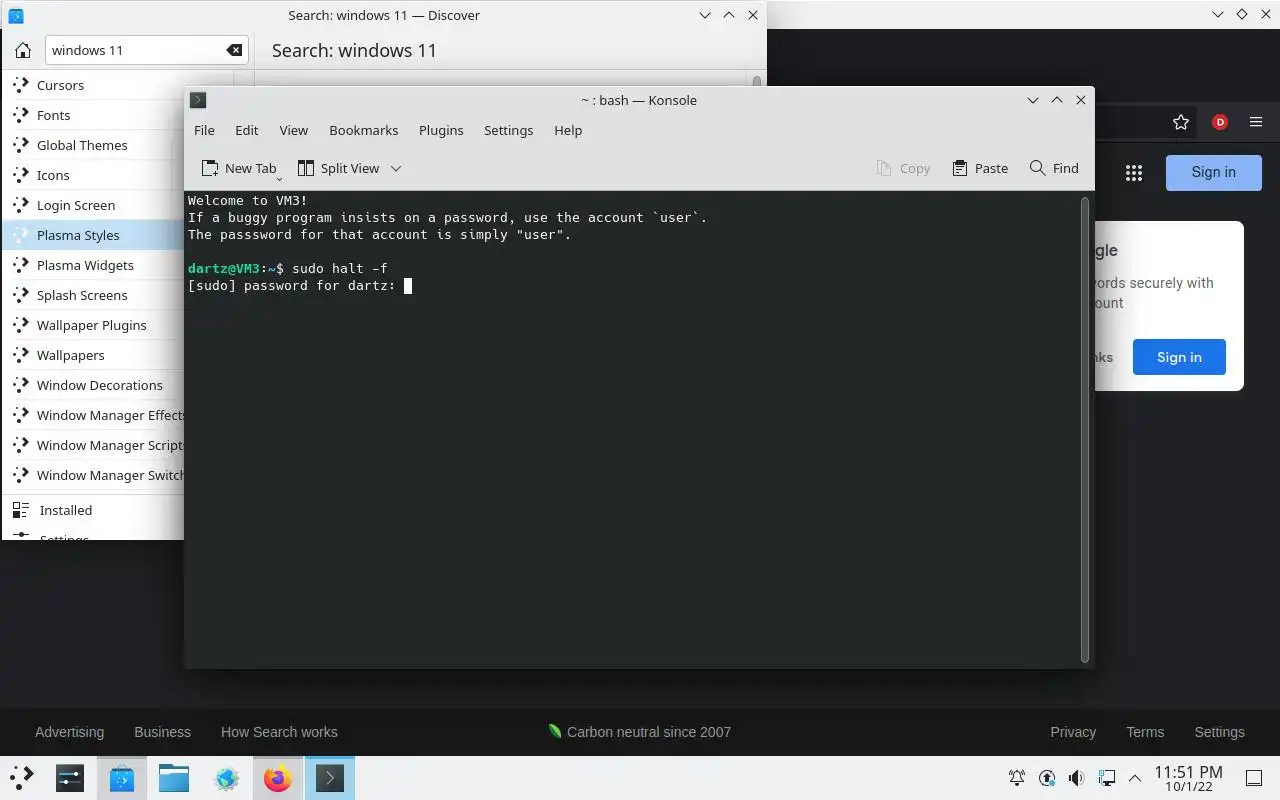The image size is (1280, 800).
Task: Open the notifications bell in system tray
Action: point(1017,778)
